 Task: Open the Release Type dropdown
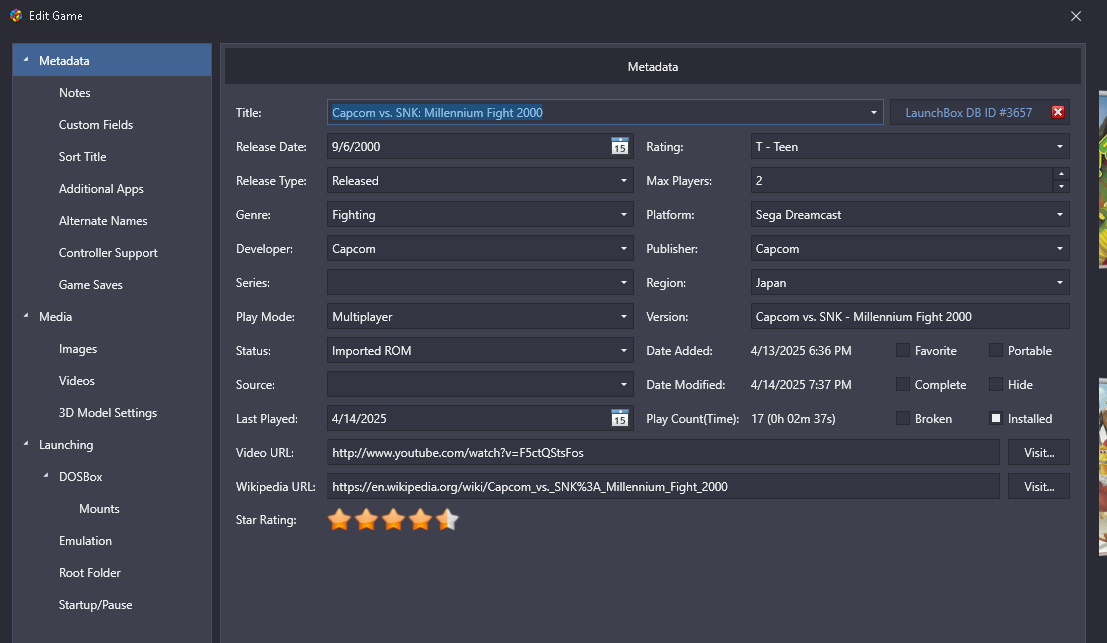(x=480, y=181)
